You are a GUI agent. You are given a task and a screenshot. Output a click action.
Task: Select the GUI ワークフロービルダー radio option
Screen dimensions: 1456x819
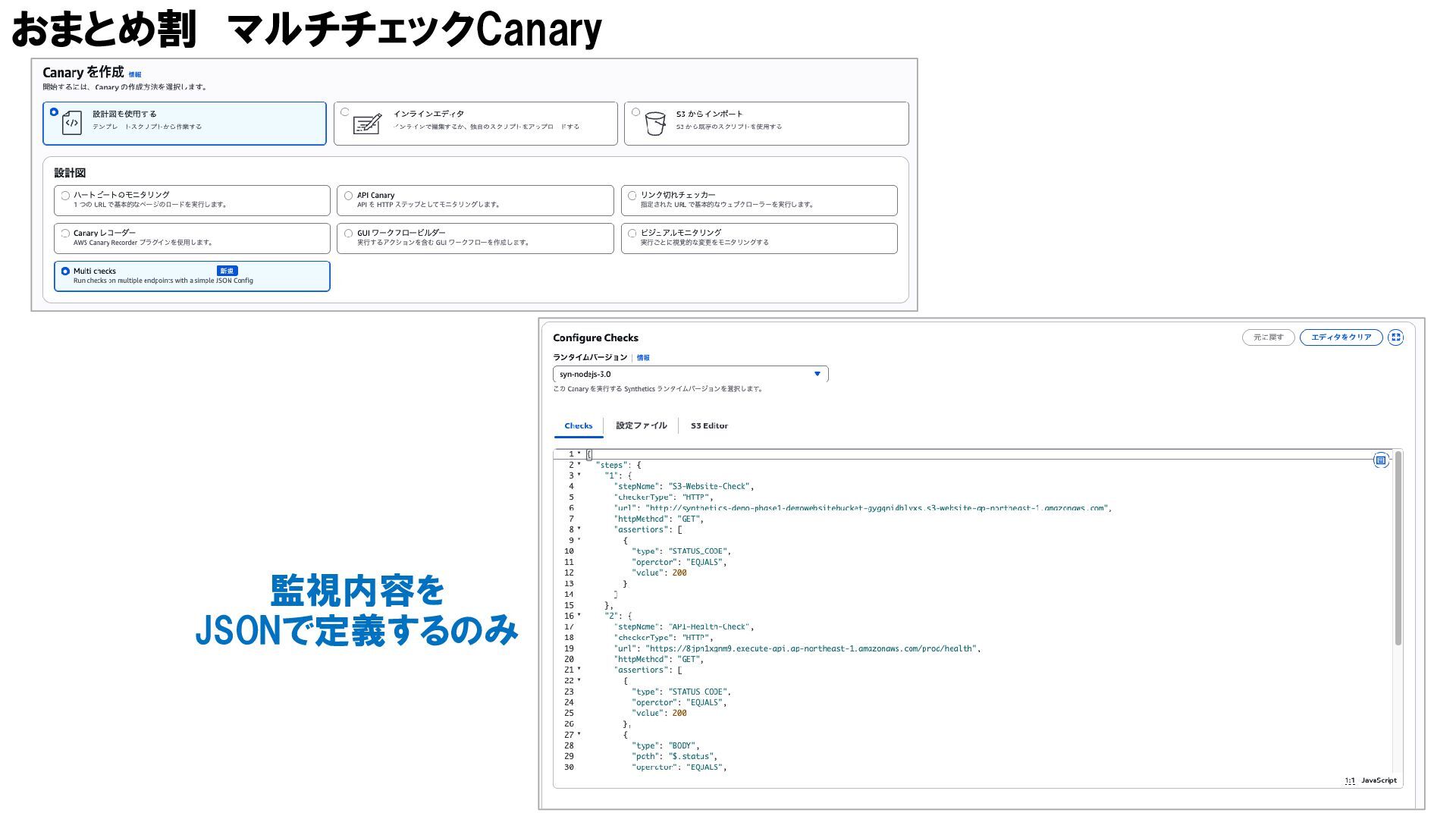(x=348, y=234)
